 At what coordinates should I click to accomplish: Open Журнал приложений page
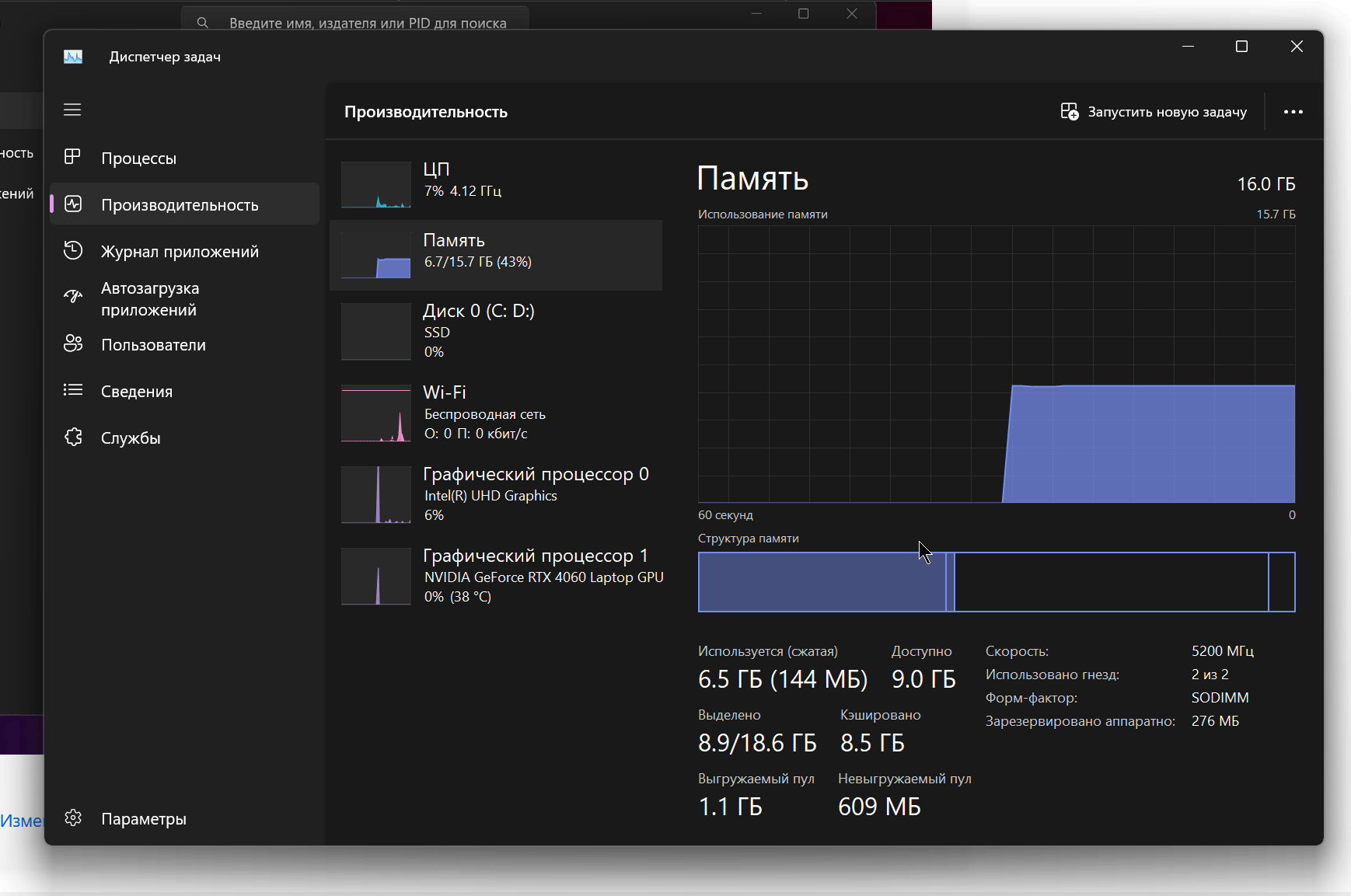point(185,251)
